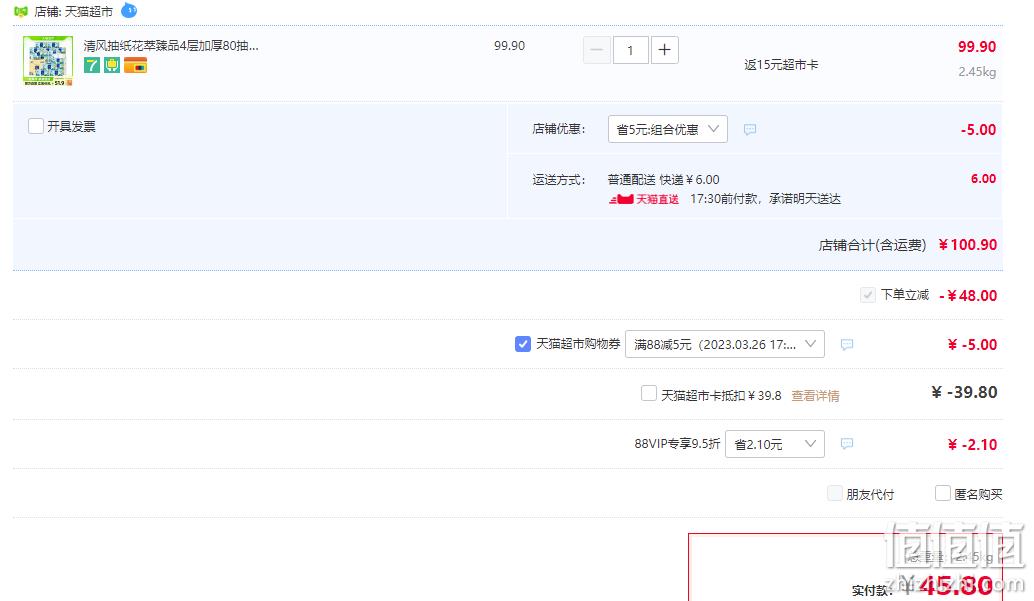Click the 普通配送 快递 ¥6.00 shipping option

(663, 179)
